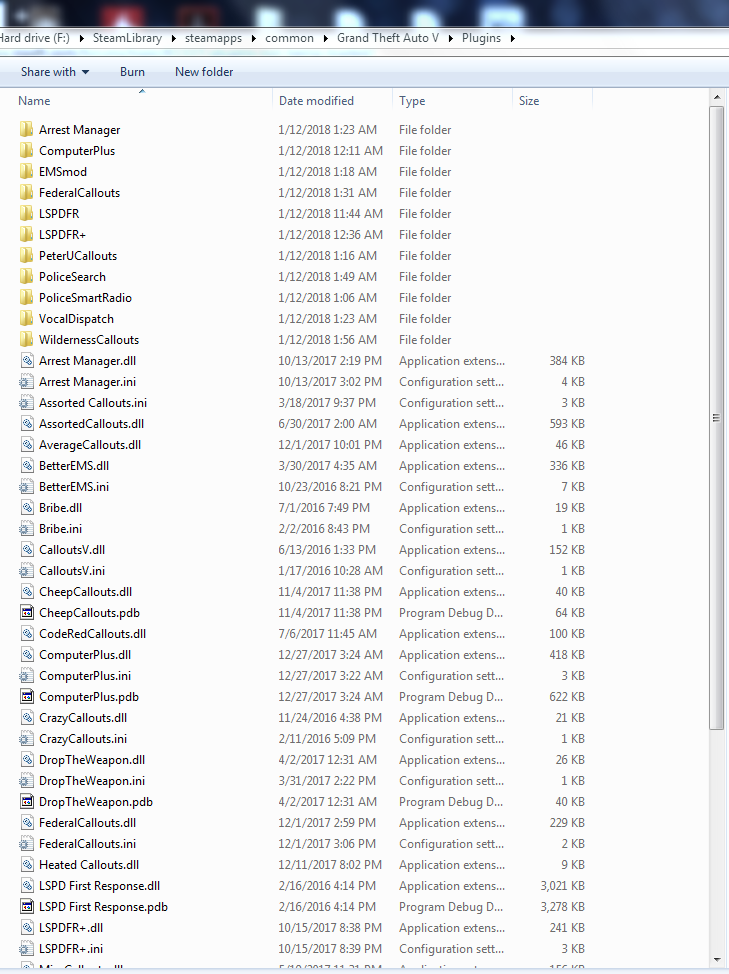Viewport: 729px width, 974px height.
Task: Select the DropTheWeapon.dll file name
Action: pos(92,760)
